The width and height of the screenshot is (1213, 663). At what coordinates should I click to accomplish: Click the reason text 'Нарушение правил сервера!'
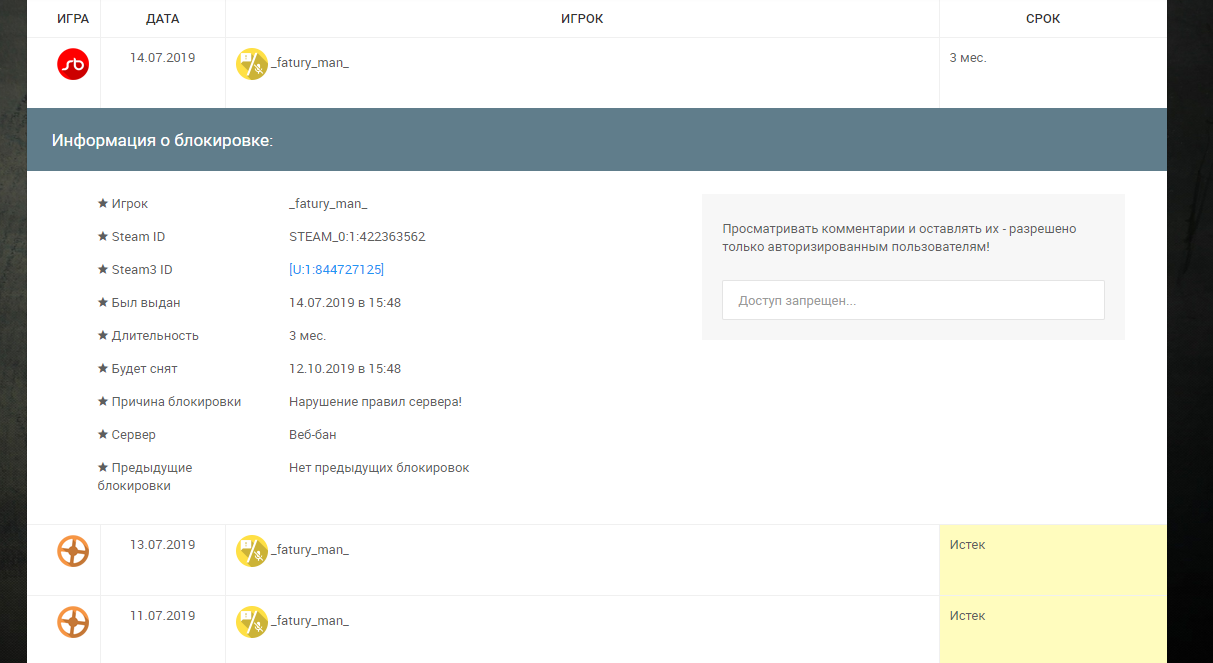pyautogui.click(x=375, y=402)
